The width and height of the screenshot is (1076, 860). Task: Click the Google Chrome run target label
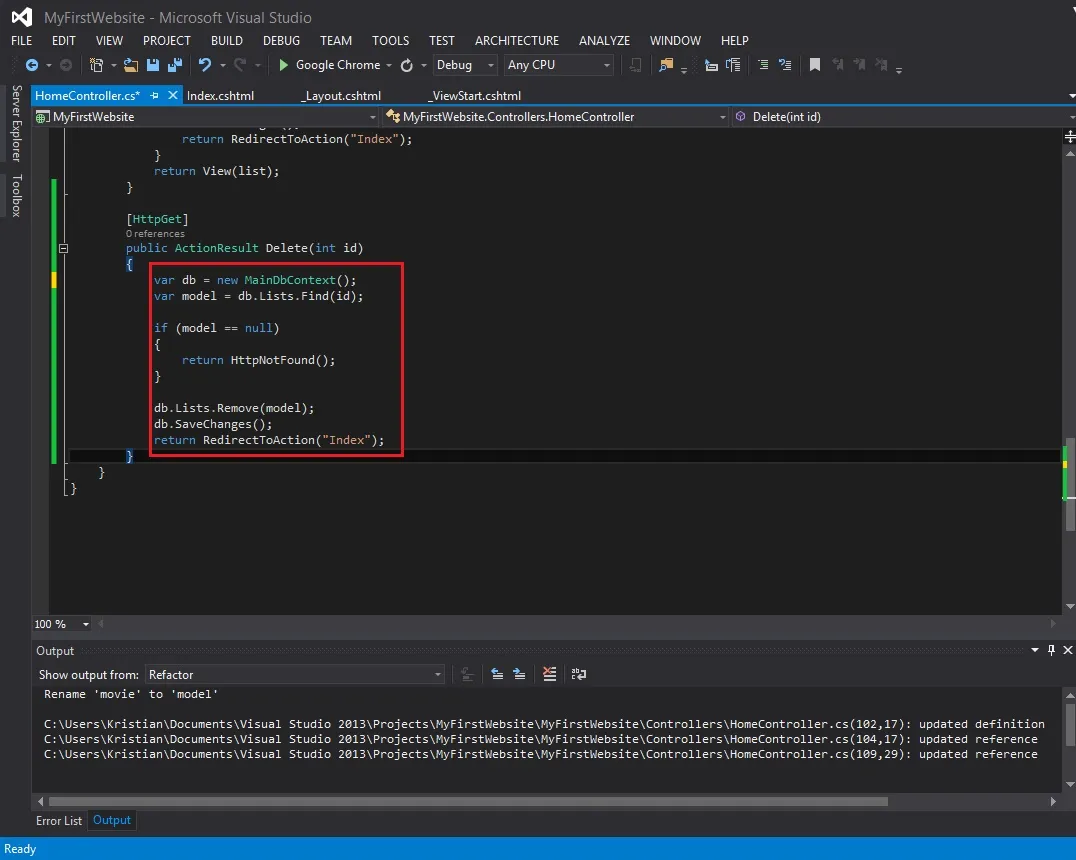pyautogui.click(x=338, y=65)
